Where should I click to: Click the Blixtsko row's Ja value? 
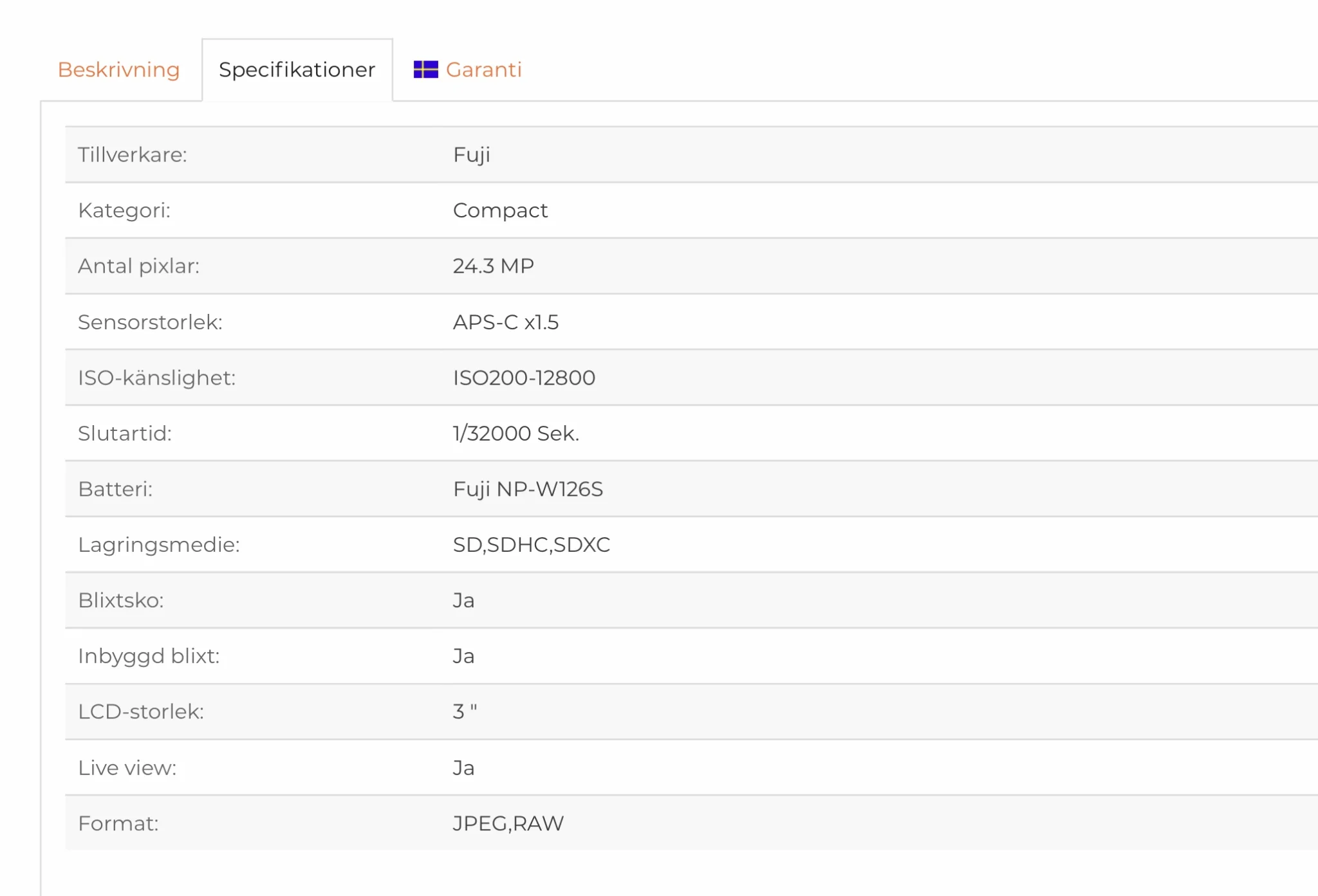coord(463,600)
